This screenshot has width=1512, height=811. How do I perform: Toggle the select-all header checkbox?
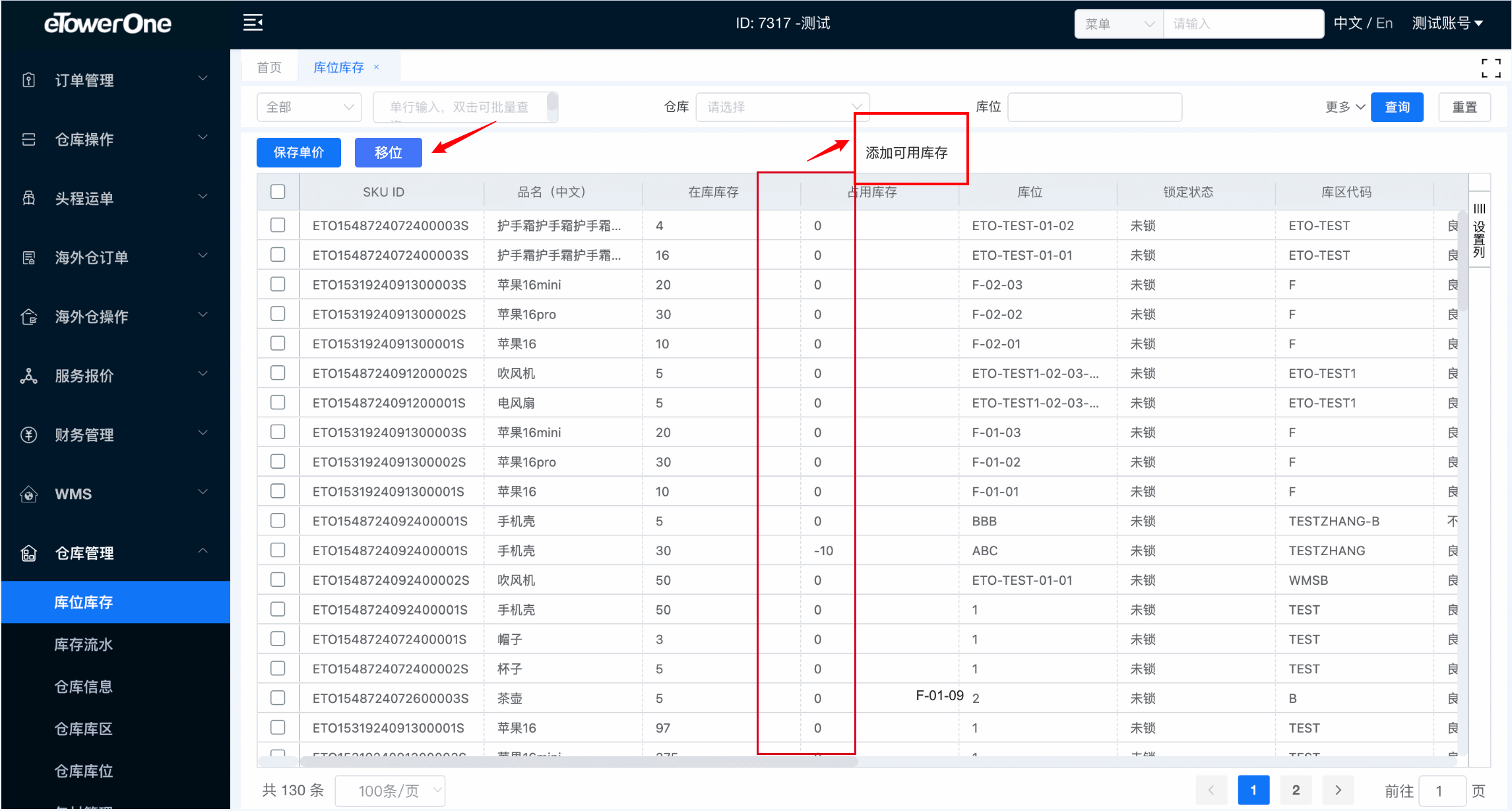coord(278,192)
